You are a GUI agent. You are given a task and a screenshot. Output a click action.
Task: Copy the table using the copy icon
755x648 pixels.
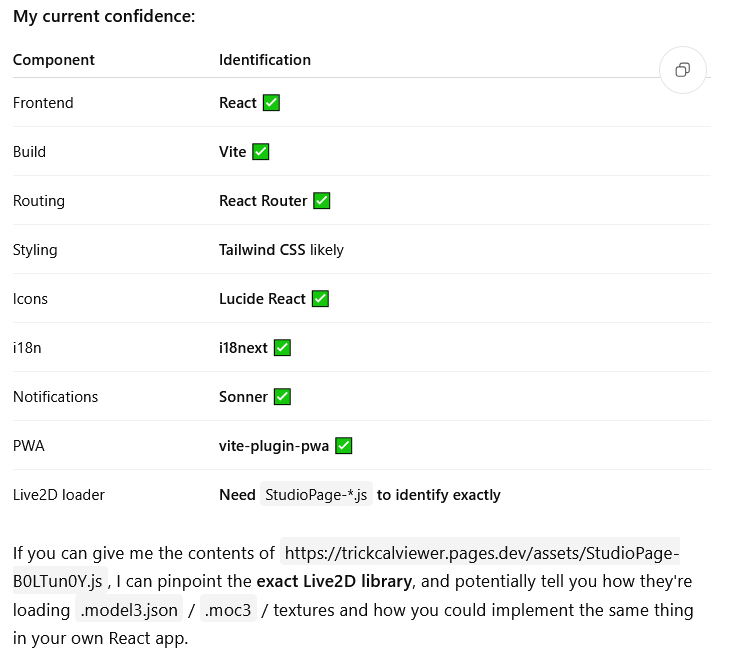(x=682, y=70)
